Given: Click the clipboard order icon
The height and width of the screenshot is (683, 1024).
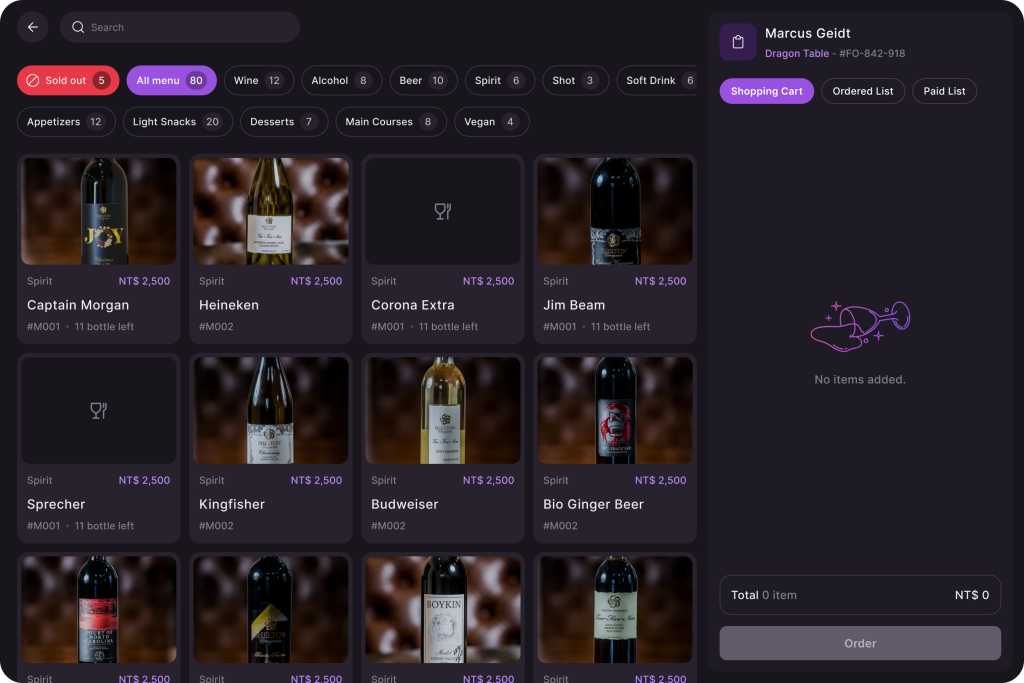Looking at the screenshot, I should pos(738,42).
